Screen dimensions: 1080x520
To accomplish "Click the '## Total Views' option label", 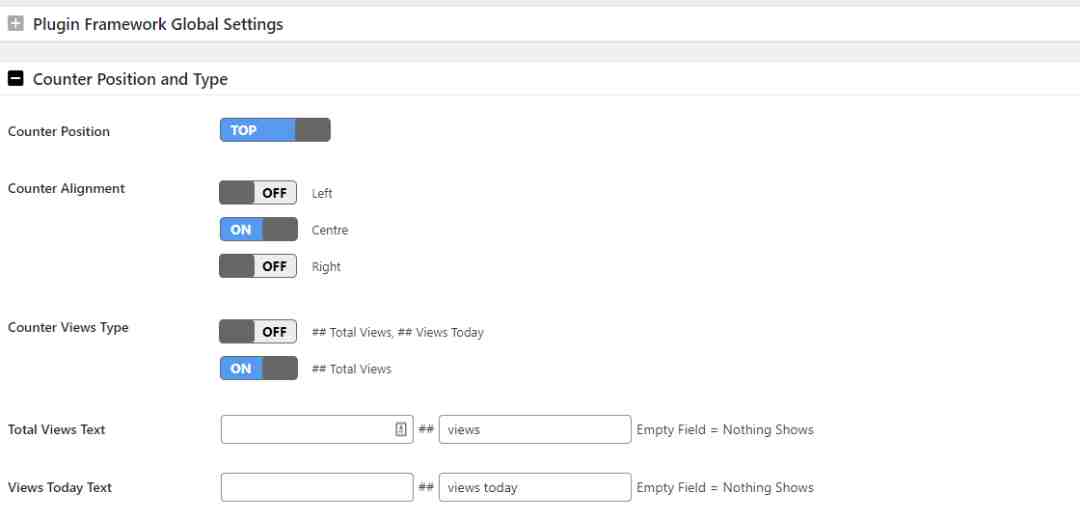I will click(351, 369).
